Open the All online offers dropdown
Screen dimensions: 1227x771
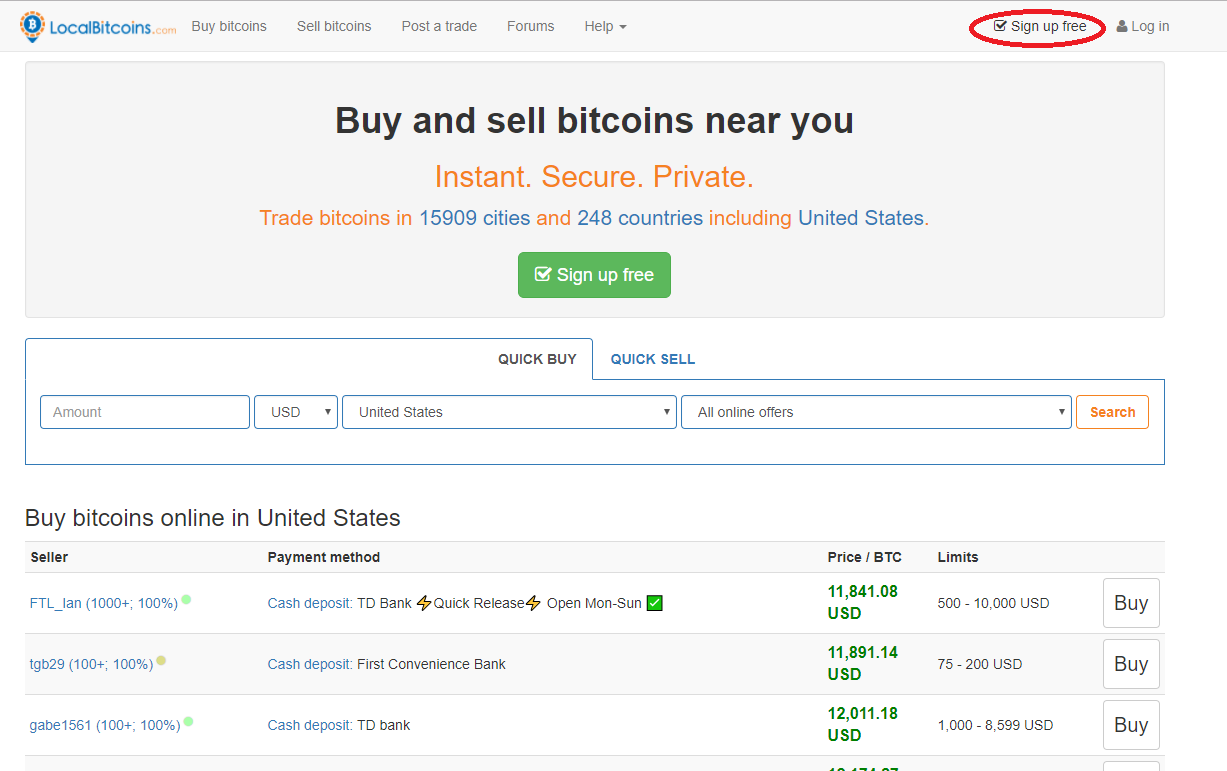click(x=875, y=412)
